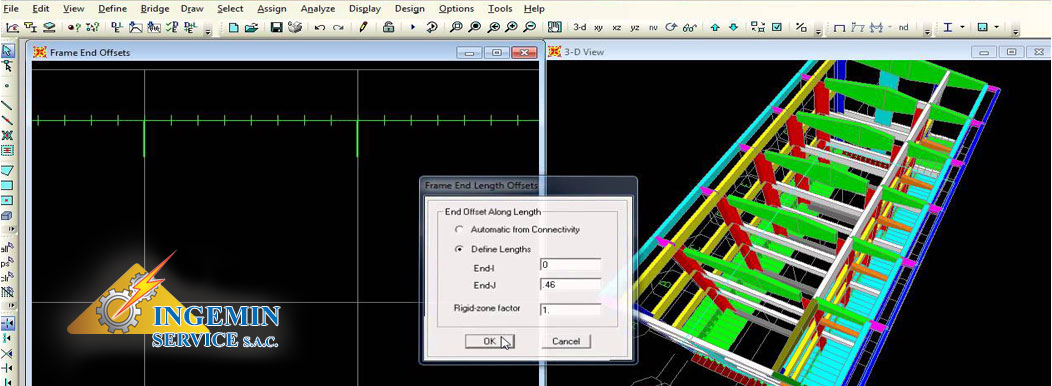
Task: Select Define Lengths radio option
Action: coord(459,249)
